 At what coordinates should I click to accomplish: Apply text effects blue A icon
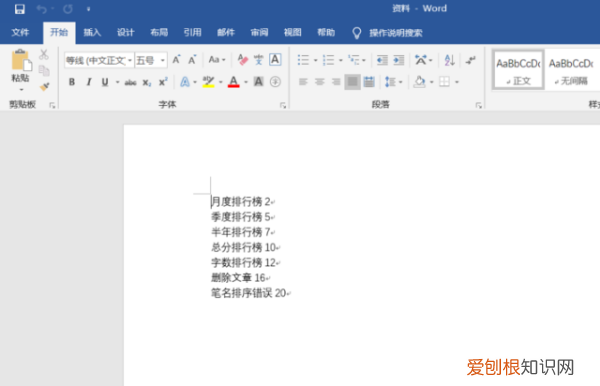pyautogui.click(x=185, y=82)
